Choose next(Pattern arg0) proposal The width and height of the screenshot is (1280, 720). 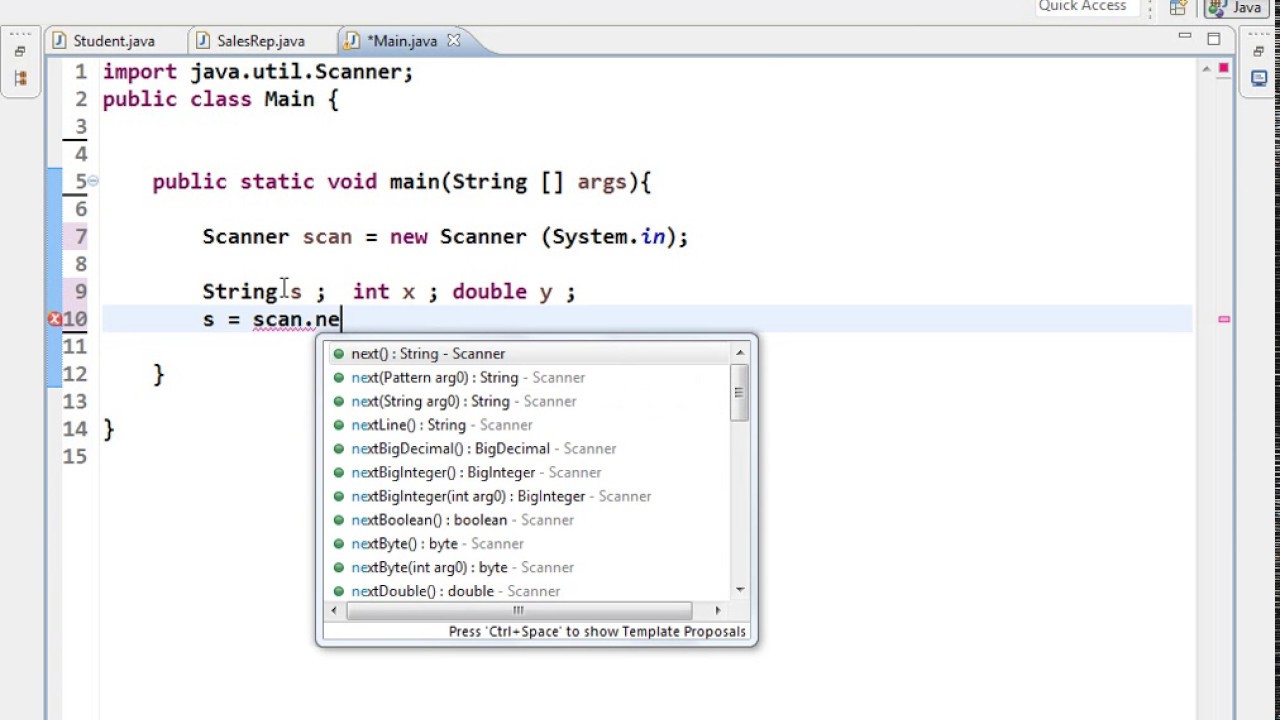(x=528, y=378)
